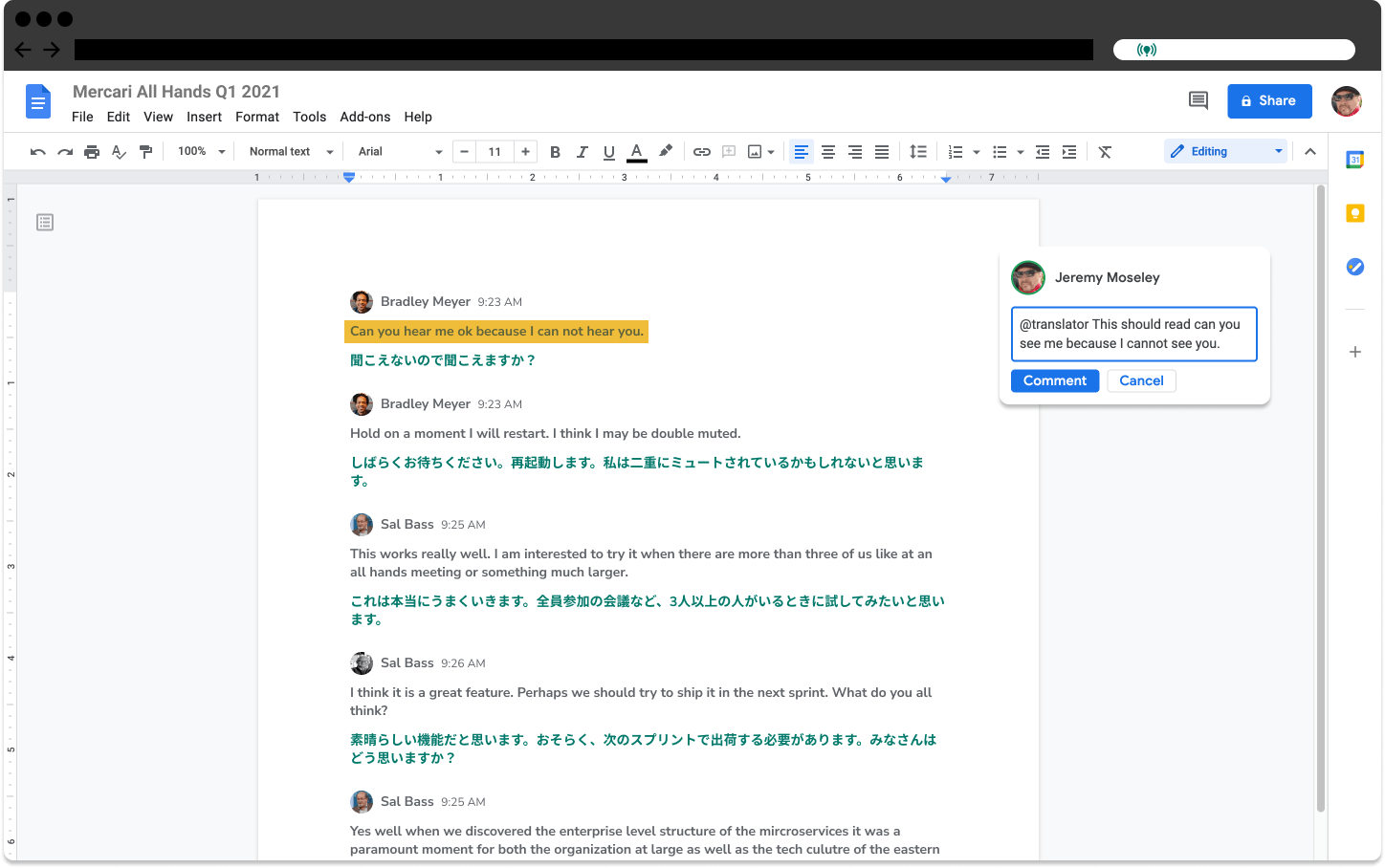
Task: Set right text alignment
Action: [855, 152]
